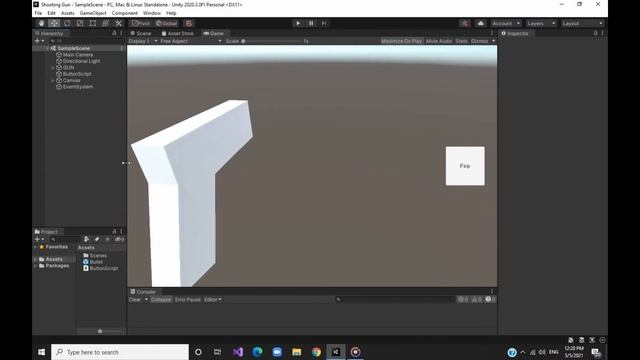Step one frame forward

[x=324, y=23]
